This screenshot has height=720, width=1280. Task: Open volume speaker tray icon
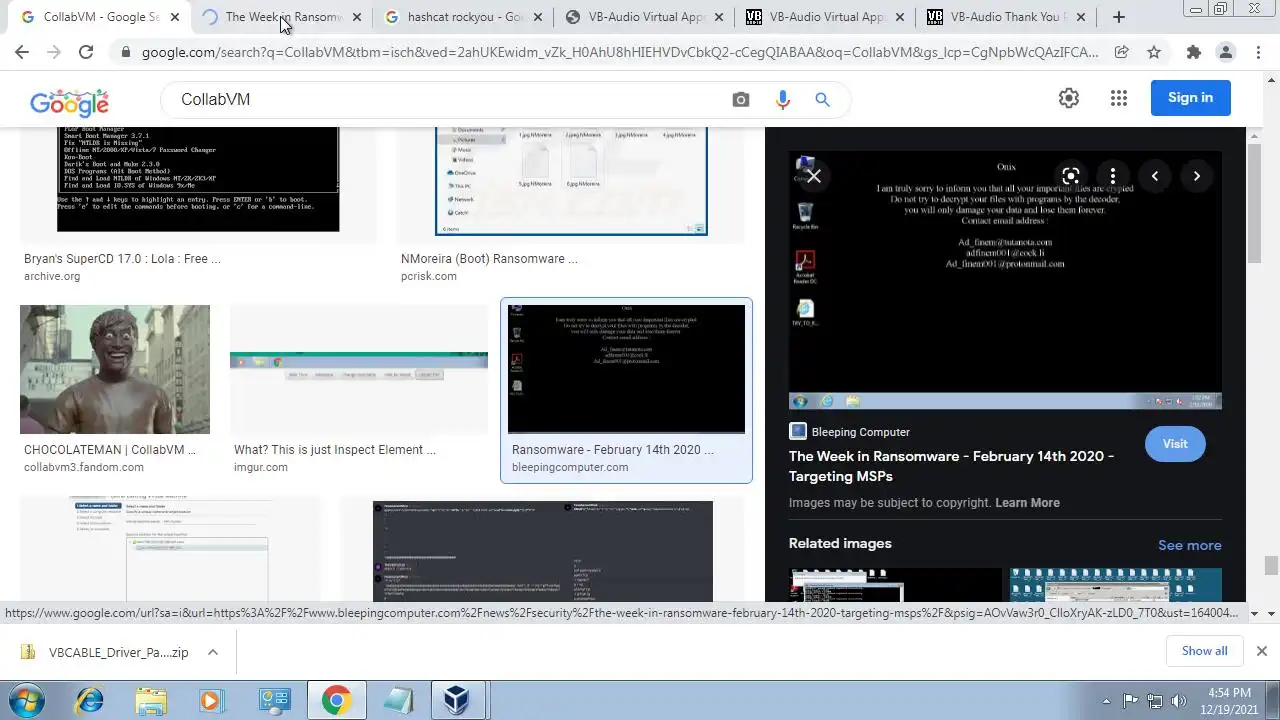(x=1178, y=701)
